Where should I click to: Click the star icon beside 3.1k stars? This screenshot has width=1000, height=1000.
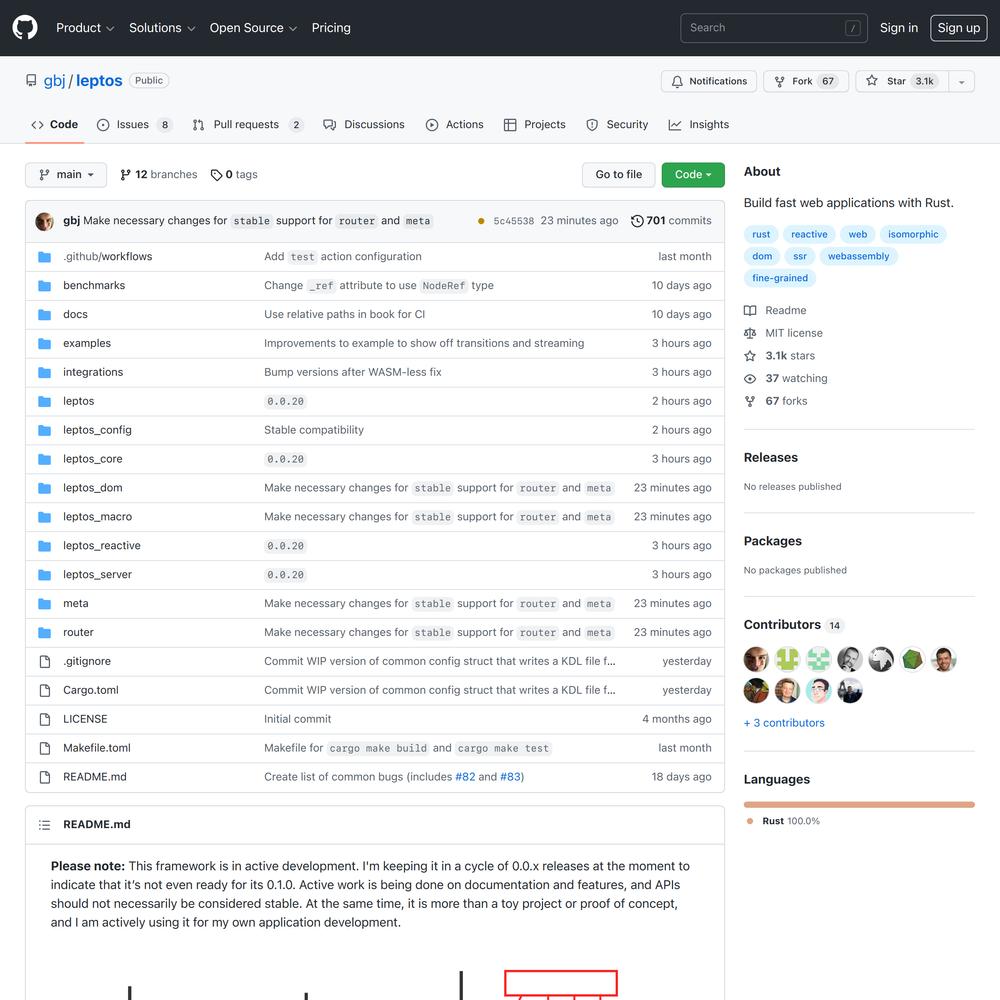(x=750, y=356)
